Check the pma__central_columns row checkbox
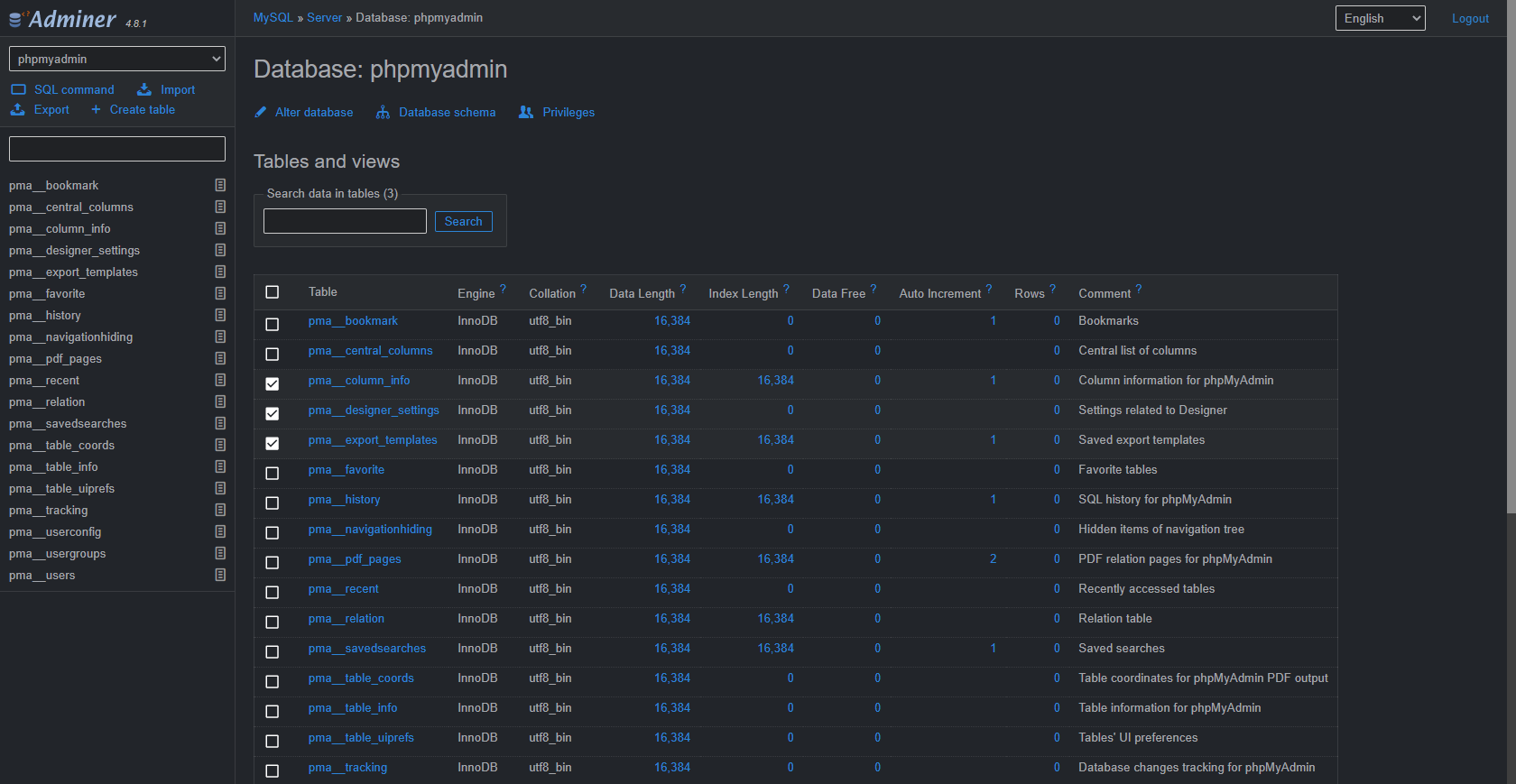This screenshot has width=1516, height=784. click(x=273, y=354)
